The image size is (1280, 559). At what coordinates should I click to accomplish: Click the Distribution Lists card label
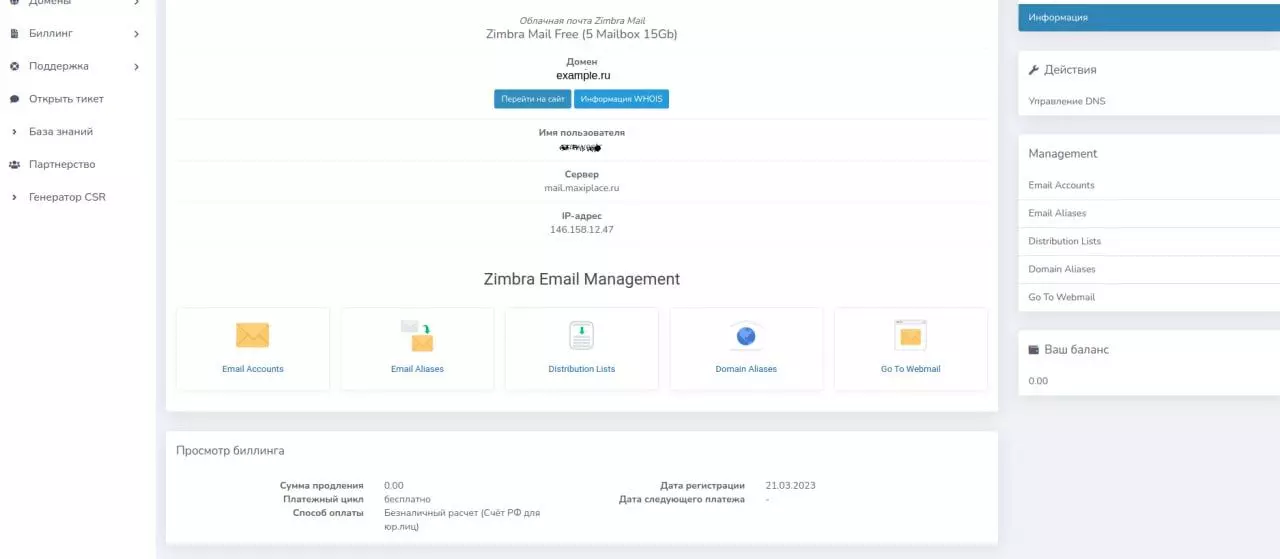coord(582,369)
